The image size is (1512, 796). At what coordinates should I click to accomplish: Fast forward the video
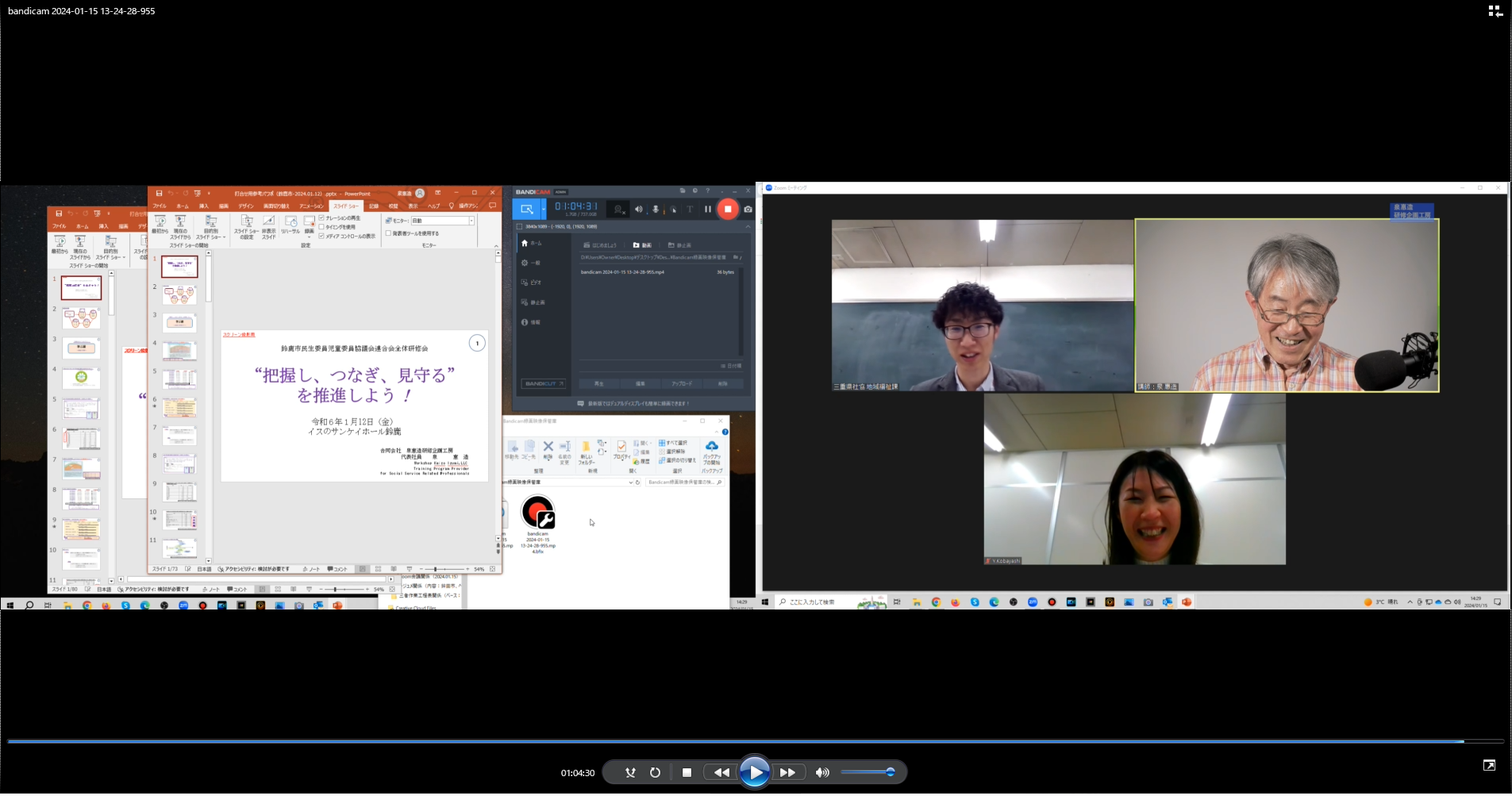tap(787, 772)
